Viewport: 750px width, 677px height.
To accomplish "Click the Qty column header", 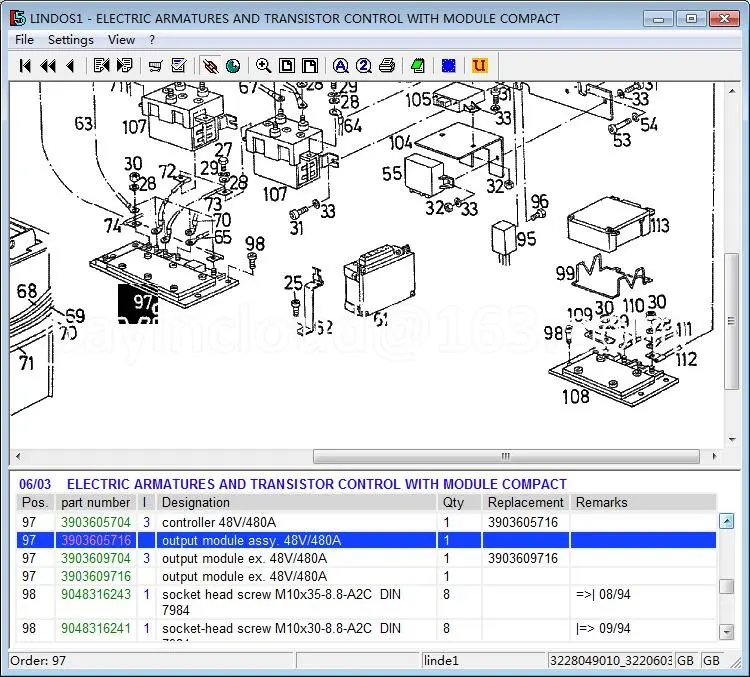I will pos(459,502).
